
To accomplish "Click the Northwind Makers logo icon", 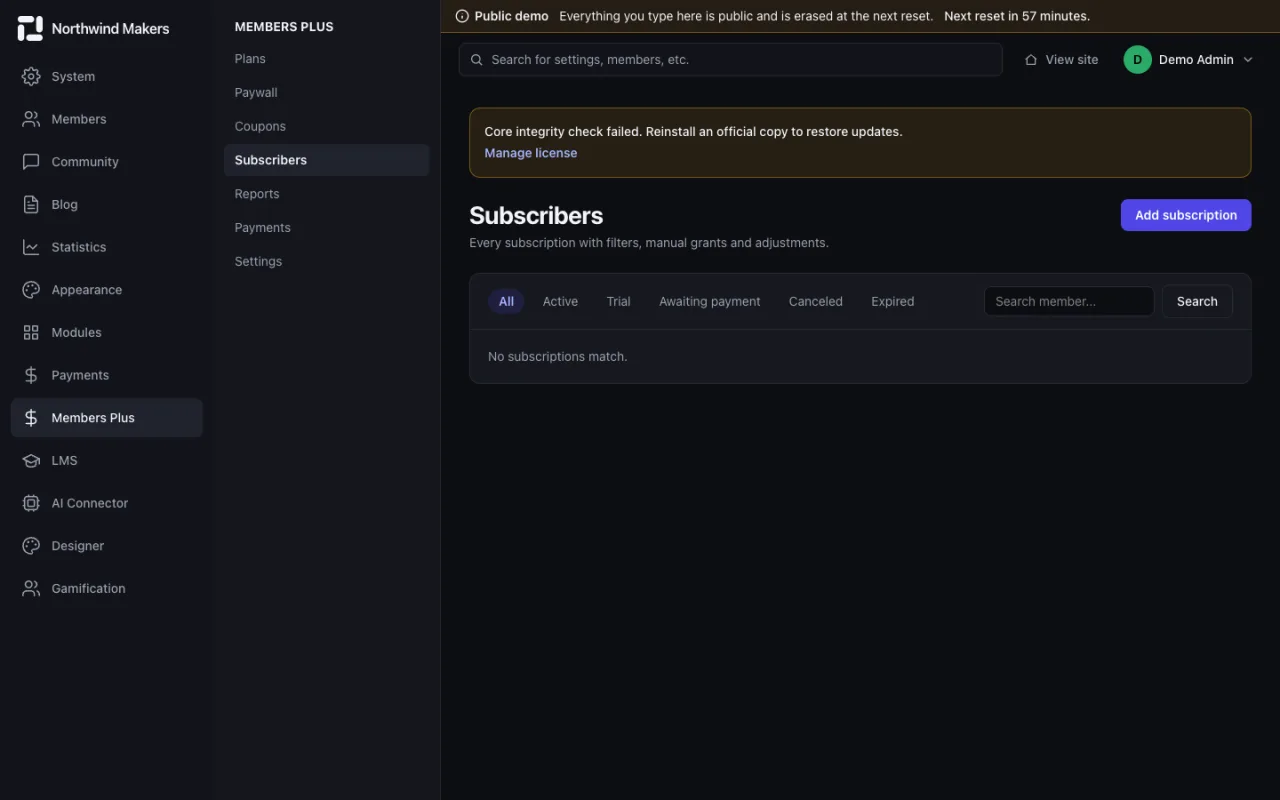I will [x=30, y=29].
